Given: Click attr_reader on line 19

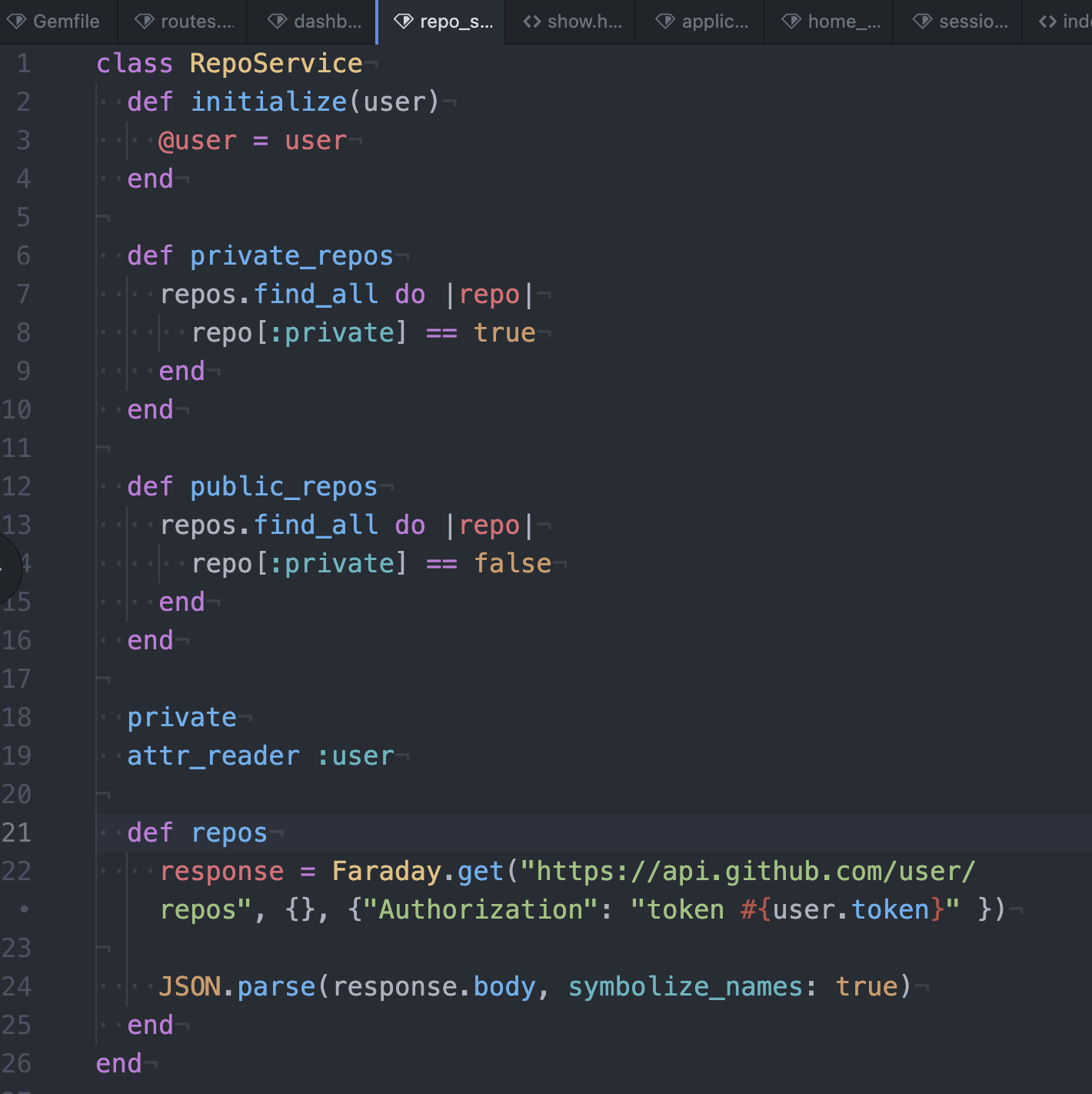Looking at the screenshot, I should coord(213,755).
